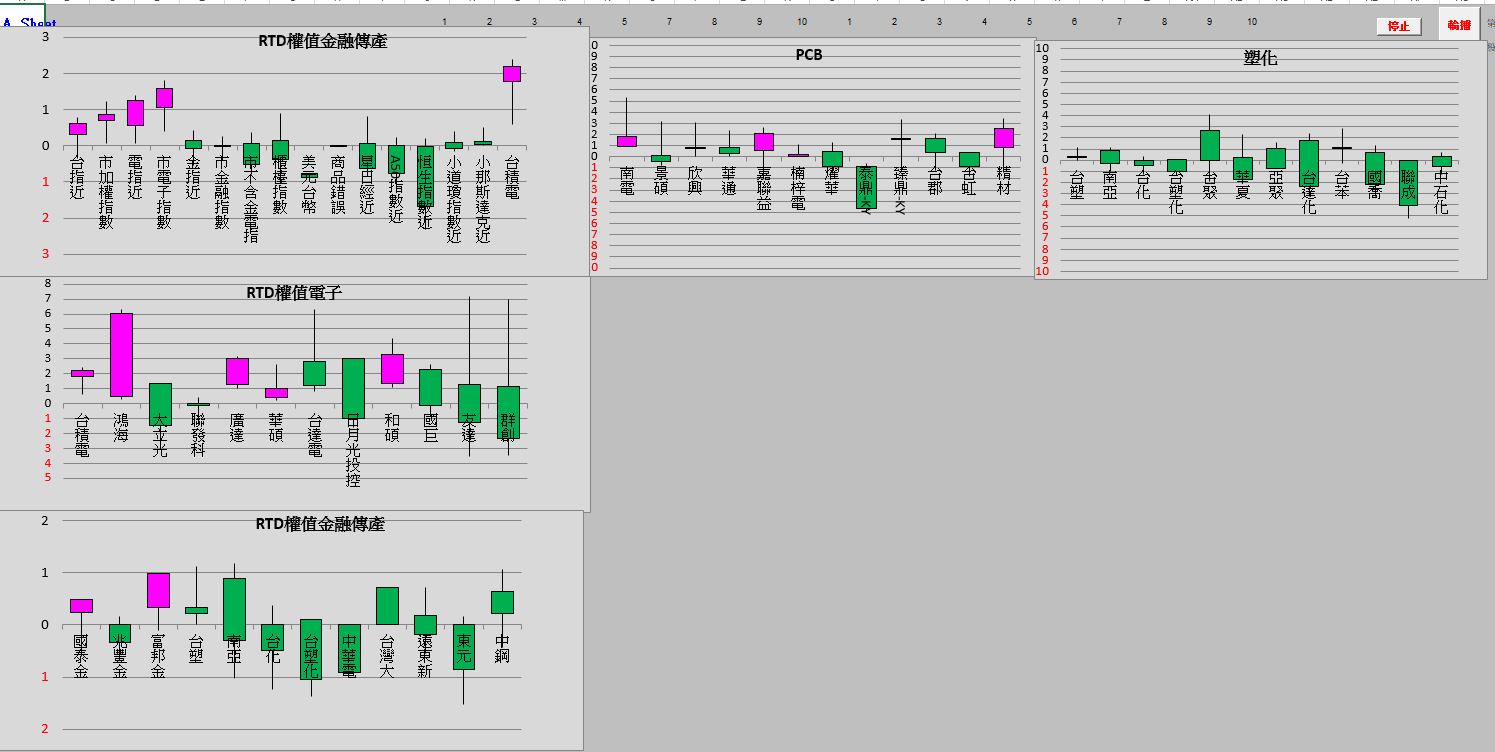Image resolution: width=1495 pixels, height=752 pixels.
Task: Select the green 耀華 candlestick bar
Action: [832, 159]
